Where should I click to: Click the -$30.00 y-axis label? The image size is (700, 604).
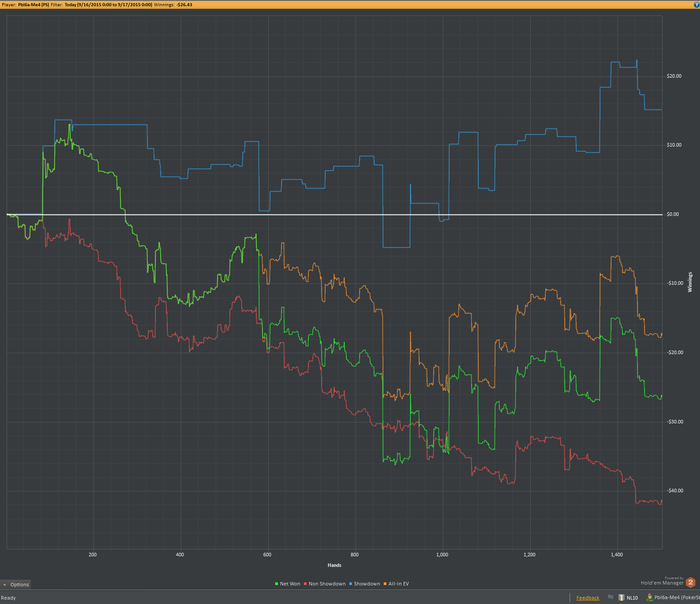tap(675, 421)
